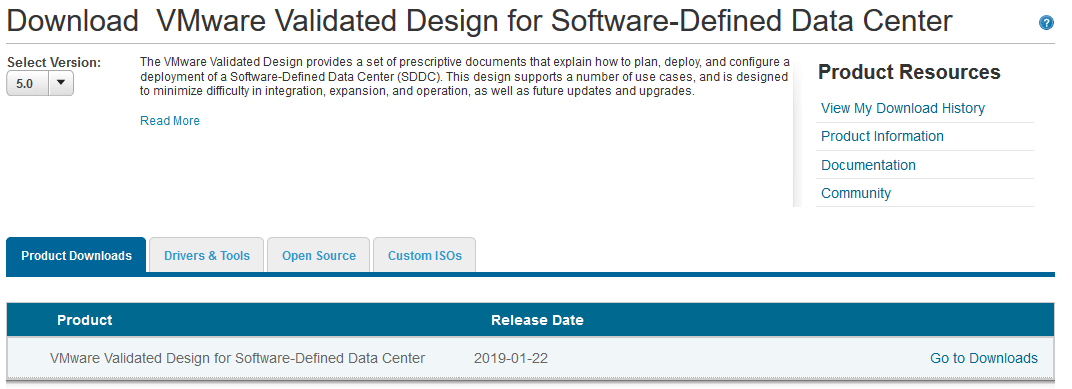Click the page title Download VMware Validated Design
This screenshot has height=389, width=1072.
coord(479,21)
